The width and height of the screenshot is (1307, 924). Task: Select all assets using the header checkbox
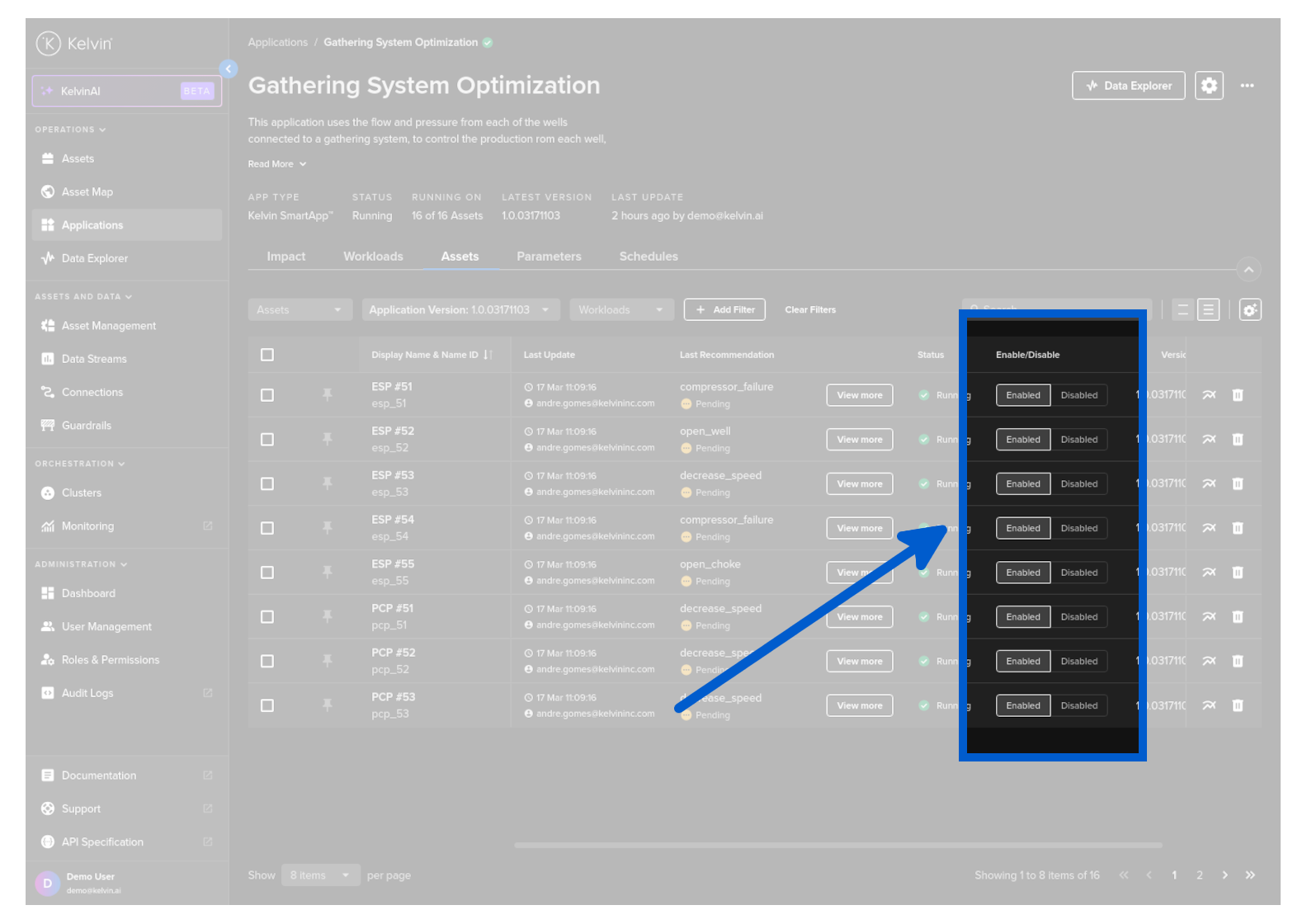(x=267, y=355)
